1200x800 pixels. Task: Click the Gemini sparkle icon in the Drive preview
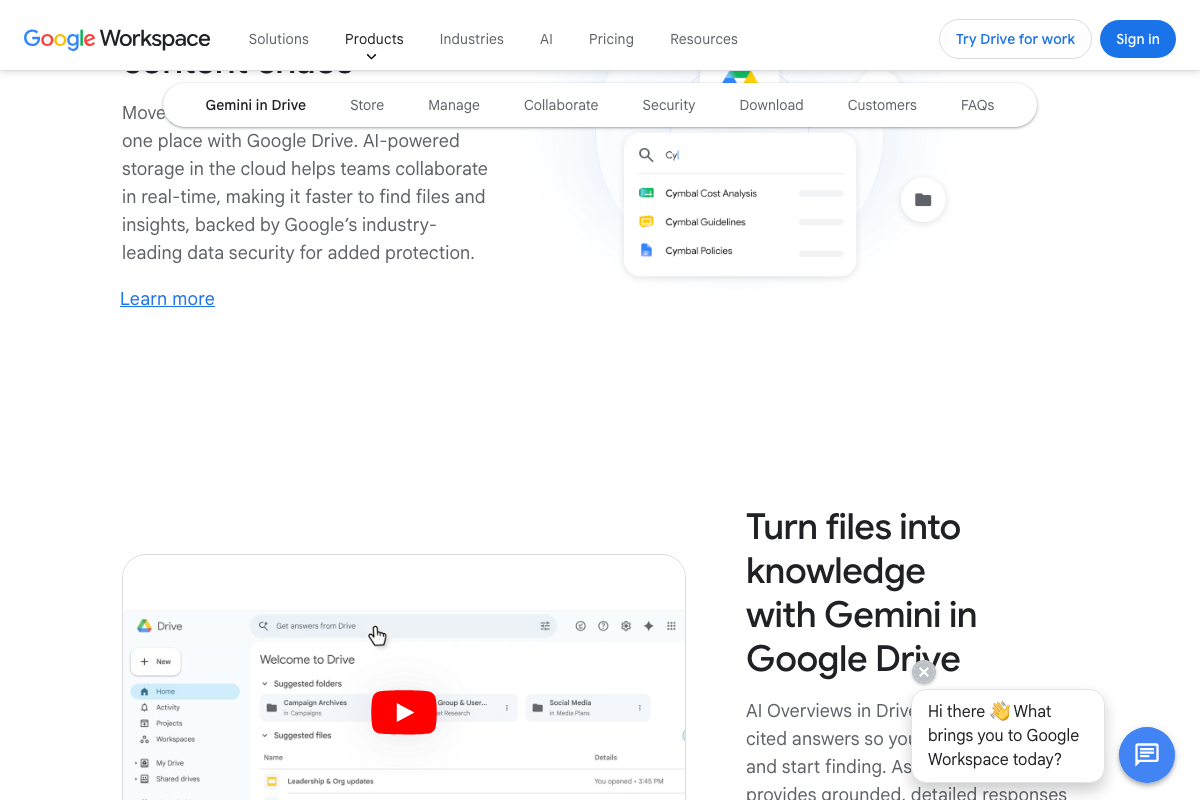(648, 626)
